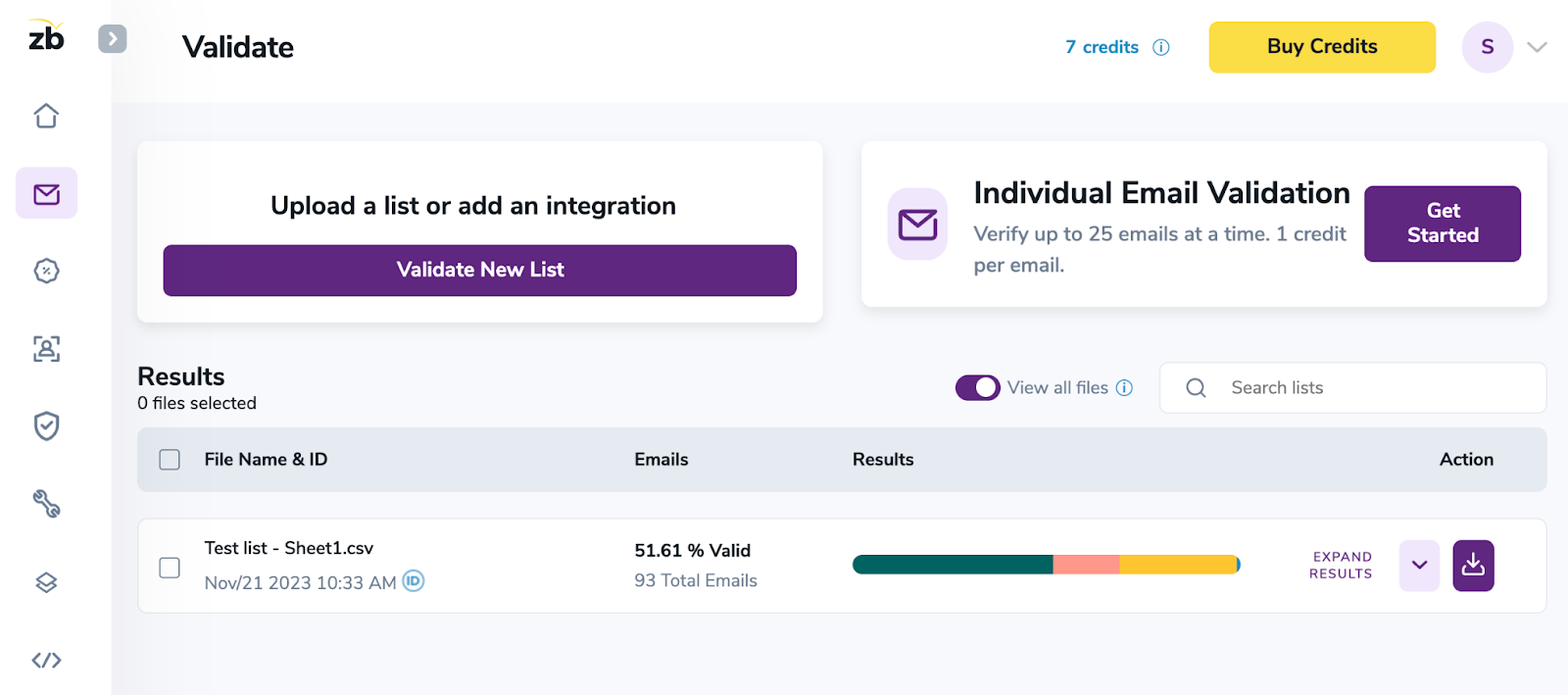Screen dimensions: 1568x695
Task: Expand results with the chevron button
Action: (x=1418, y=566)
